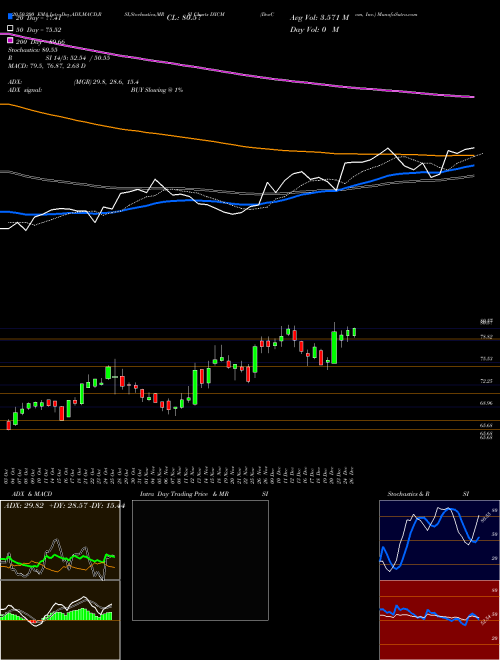Click the orange moving average line
Screen dimensions: 500x660
click(x=236, y=144)
